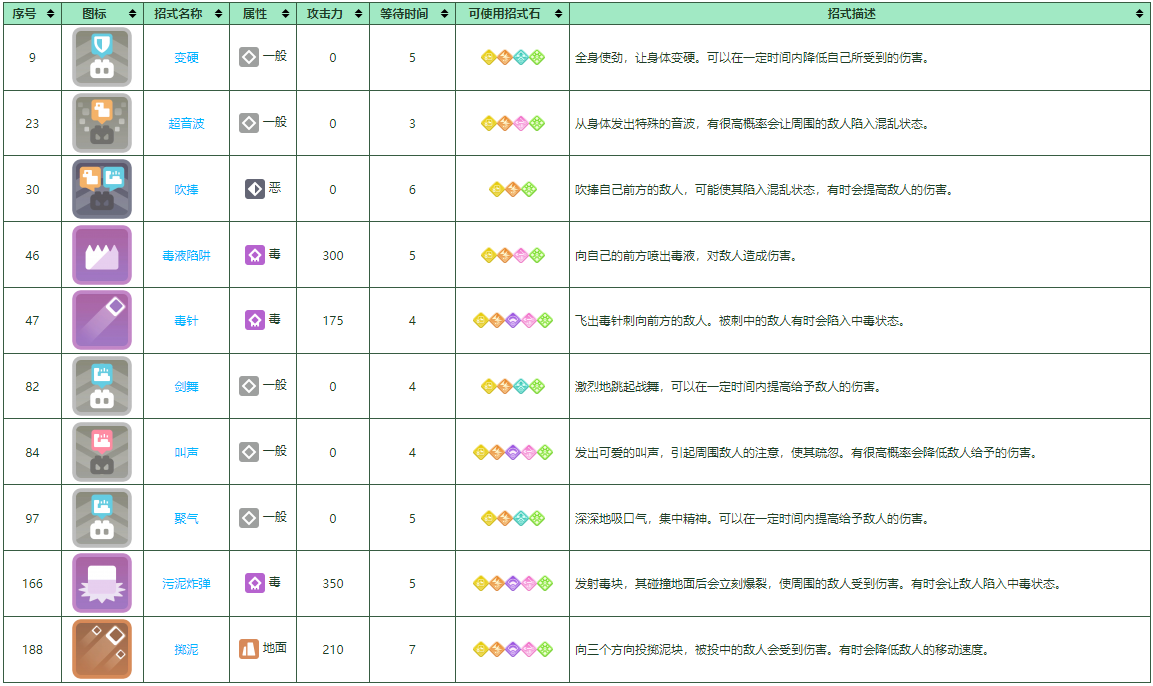
Task: Open the 聚气 move link
Action: click(186, 519)
